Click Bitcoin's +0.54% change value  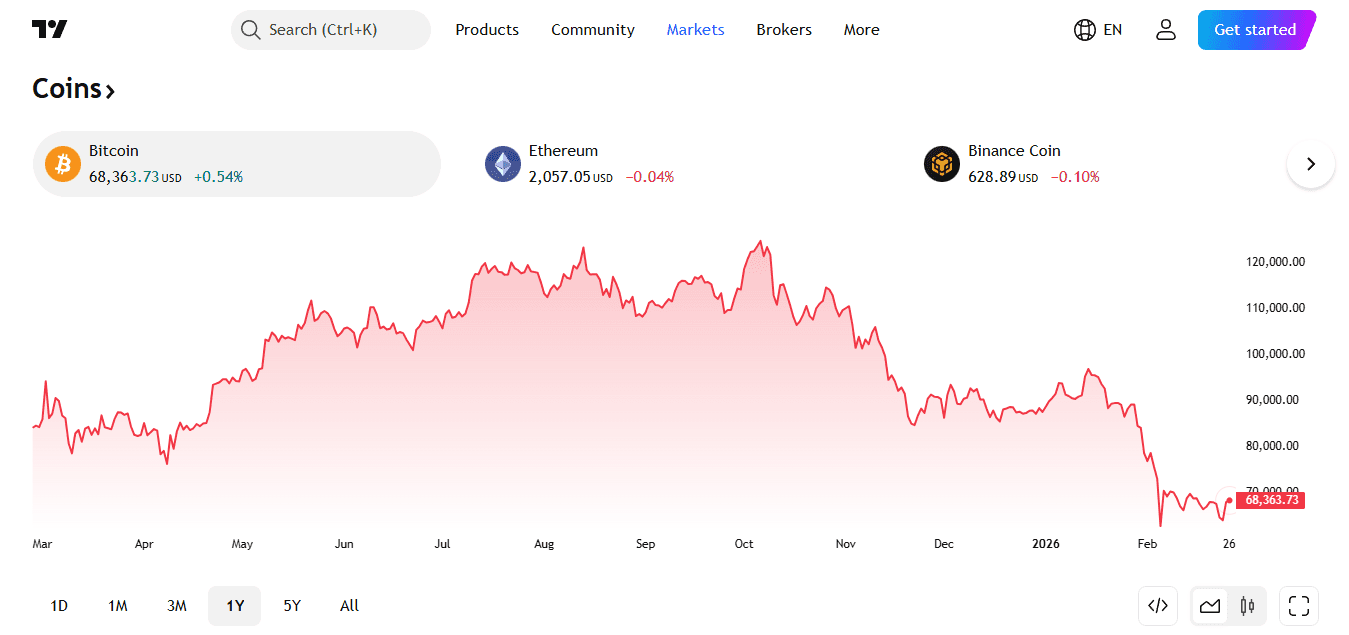pyautogui.click(x=218, y=177)
